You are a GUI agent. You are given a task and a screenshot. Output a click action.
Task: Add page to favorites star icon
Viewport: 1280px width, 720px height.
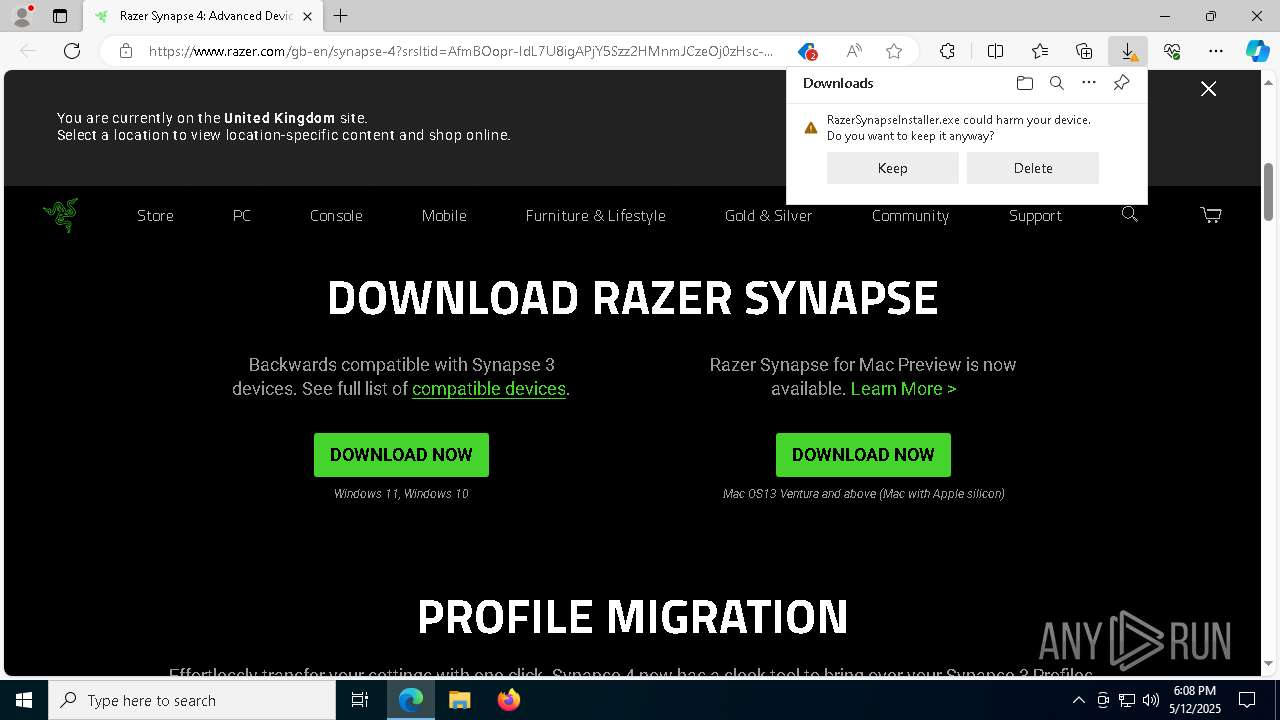coord(894,51)
